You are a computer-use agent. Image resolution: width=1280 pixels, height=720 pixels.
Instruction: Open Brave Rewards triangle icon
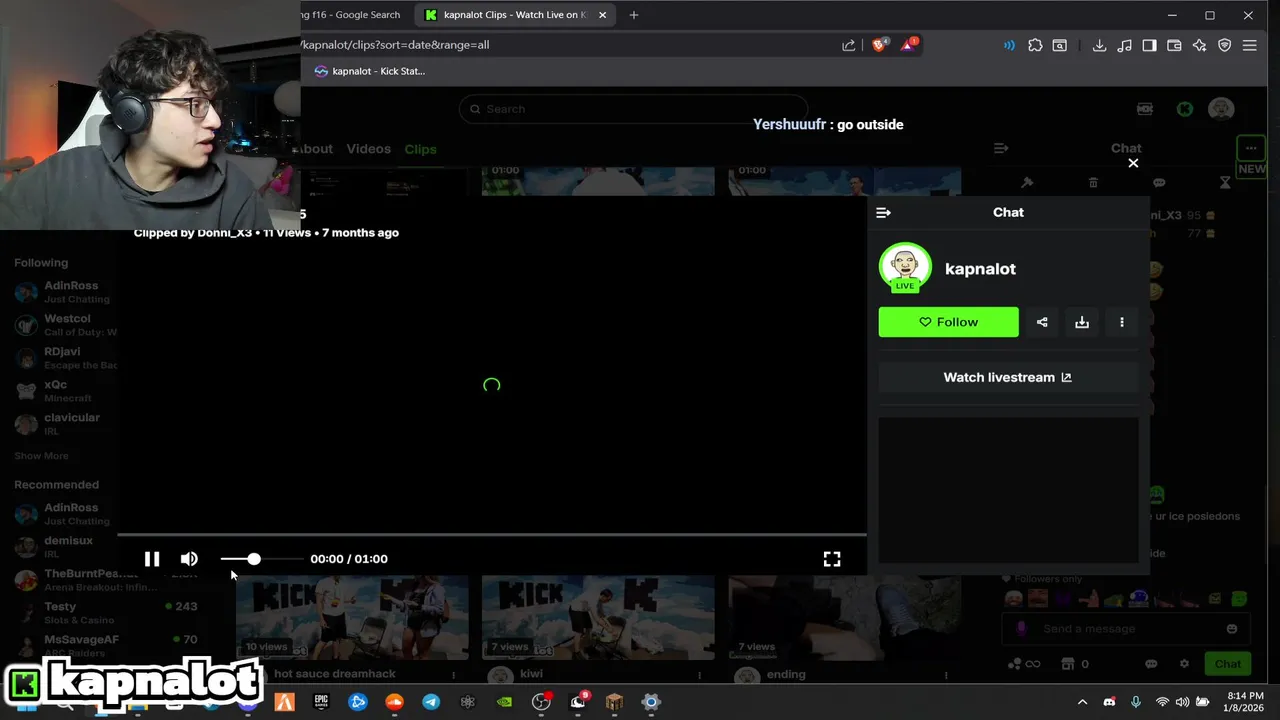pyautogui.click(x=909, y=45)
